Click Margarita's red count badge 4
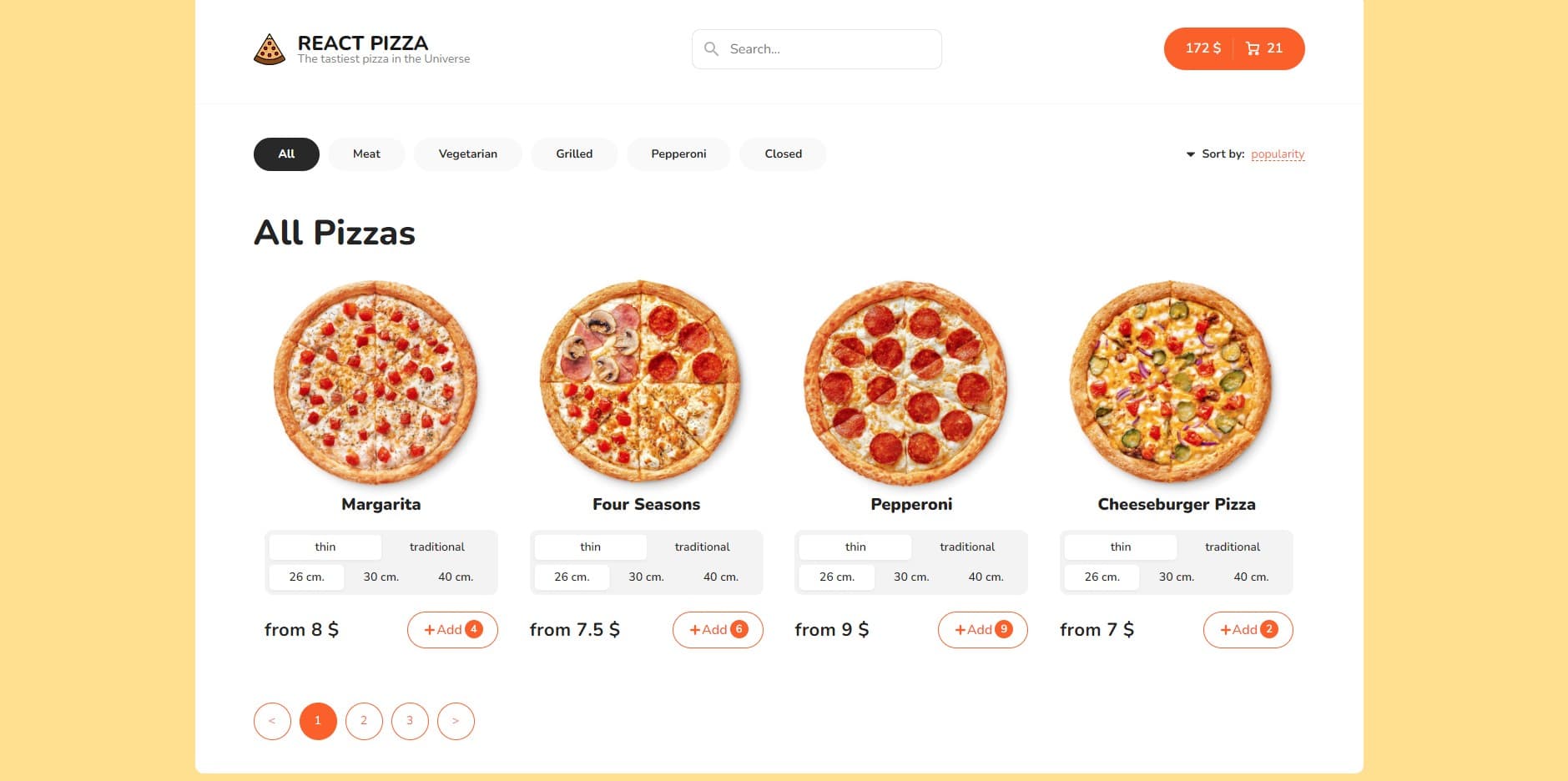 tap(473, 629)
